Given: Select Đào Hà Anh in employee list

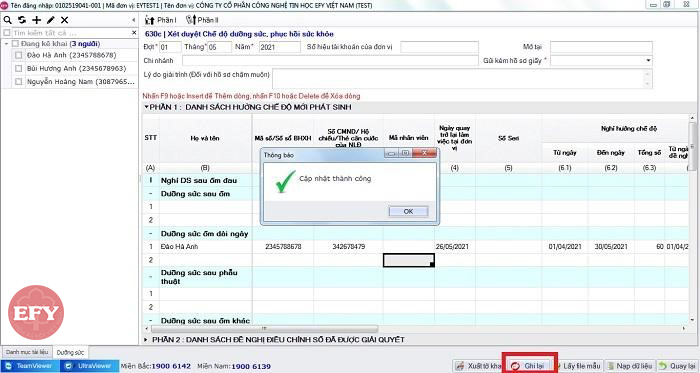Looking at the screenshot, I should [71, 55].
